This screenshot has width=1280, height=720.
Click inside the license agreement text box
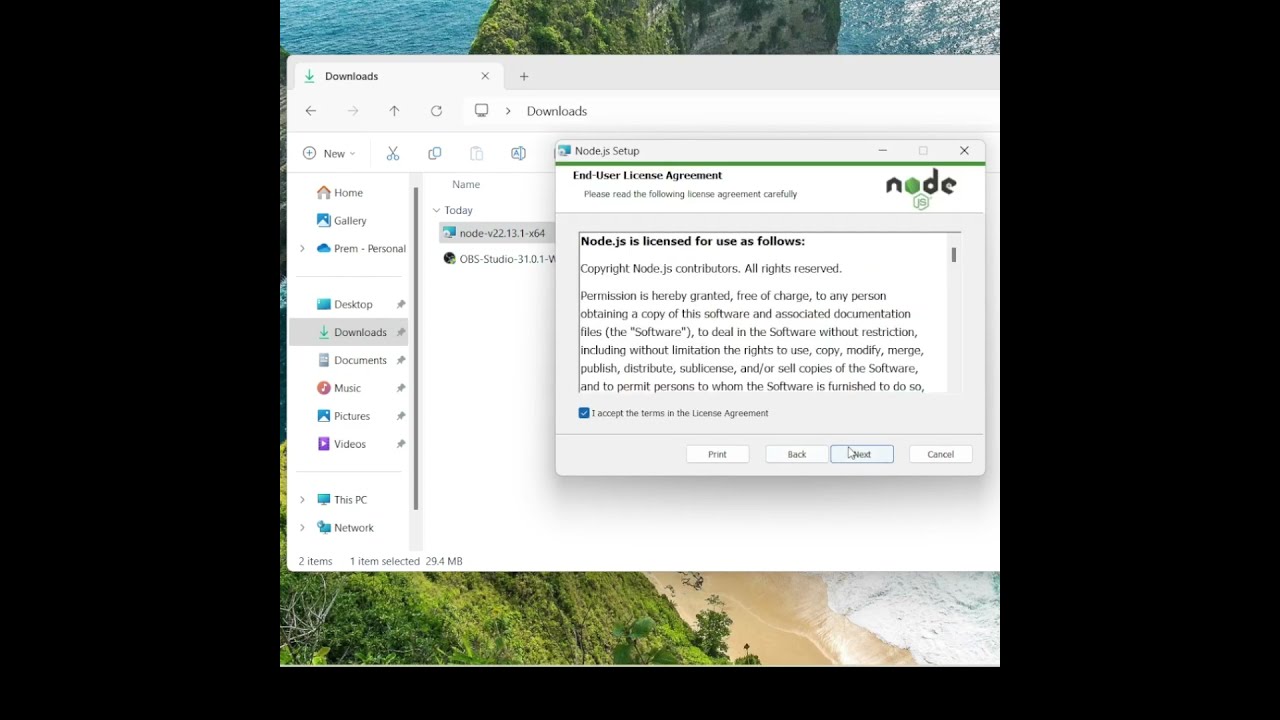point(765,313)
